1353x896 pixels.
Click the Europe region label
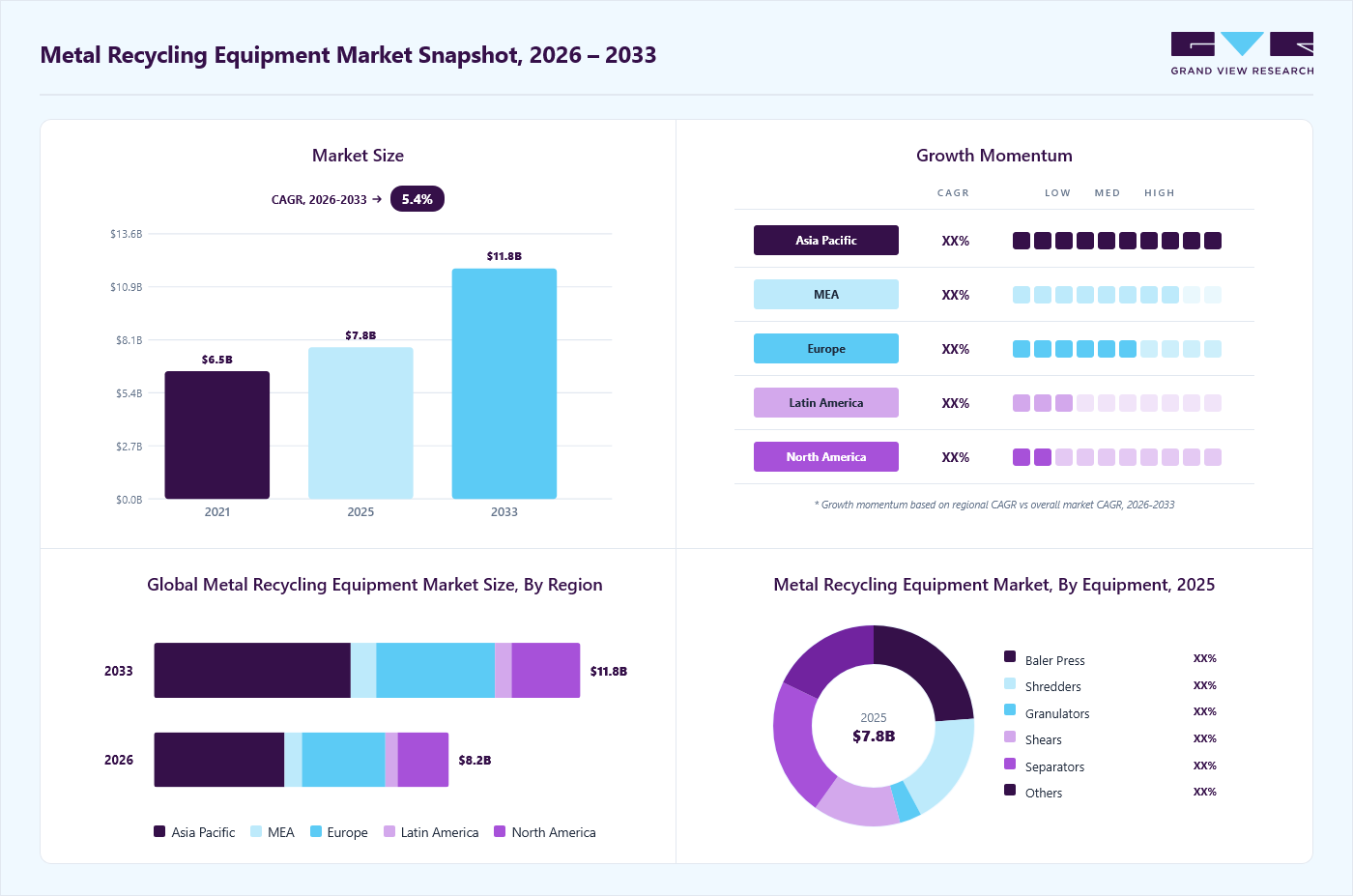(826, 349)
